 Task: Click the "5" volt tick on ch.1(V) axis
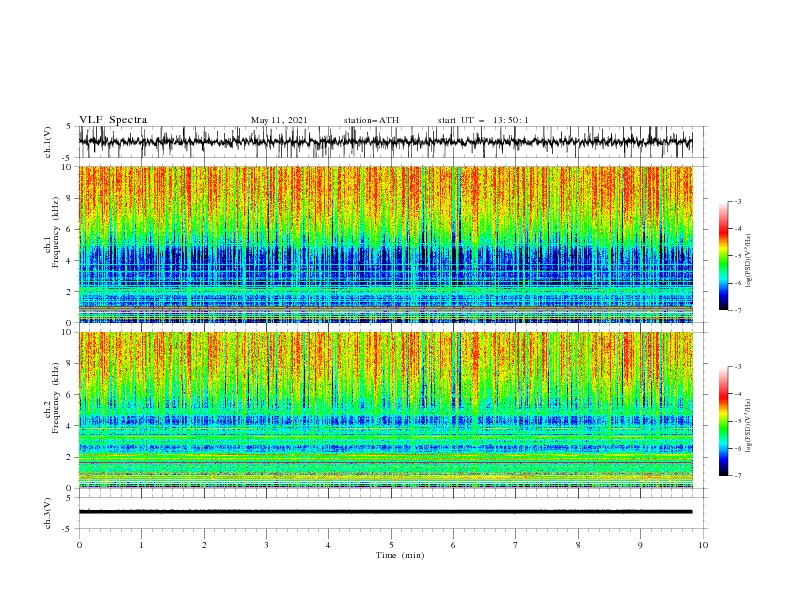click(69, 126)
